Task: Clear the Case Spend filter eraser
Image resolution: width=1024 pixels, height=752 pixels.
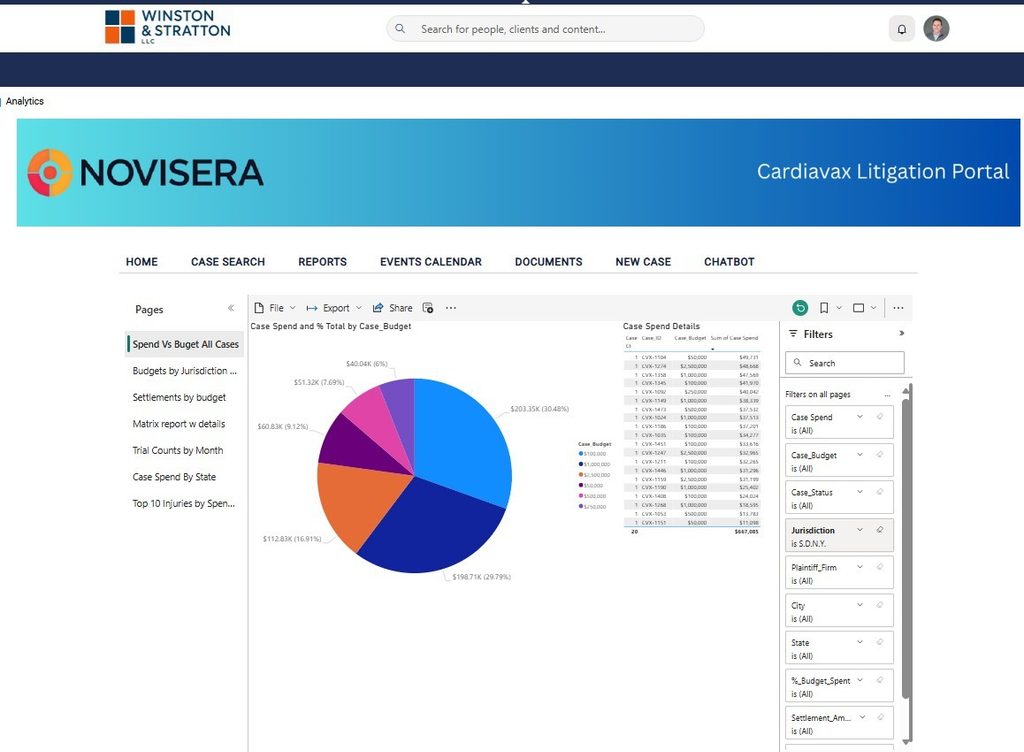Action: [x=880, y=416]
